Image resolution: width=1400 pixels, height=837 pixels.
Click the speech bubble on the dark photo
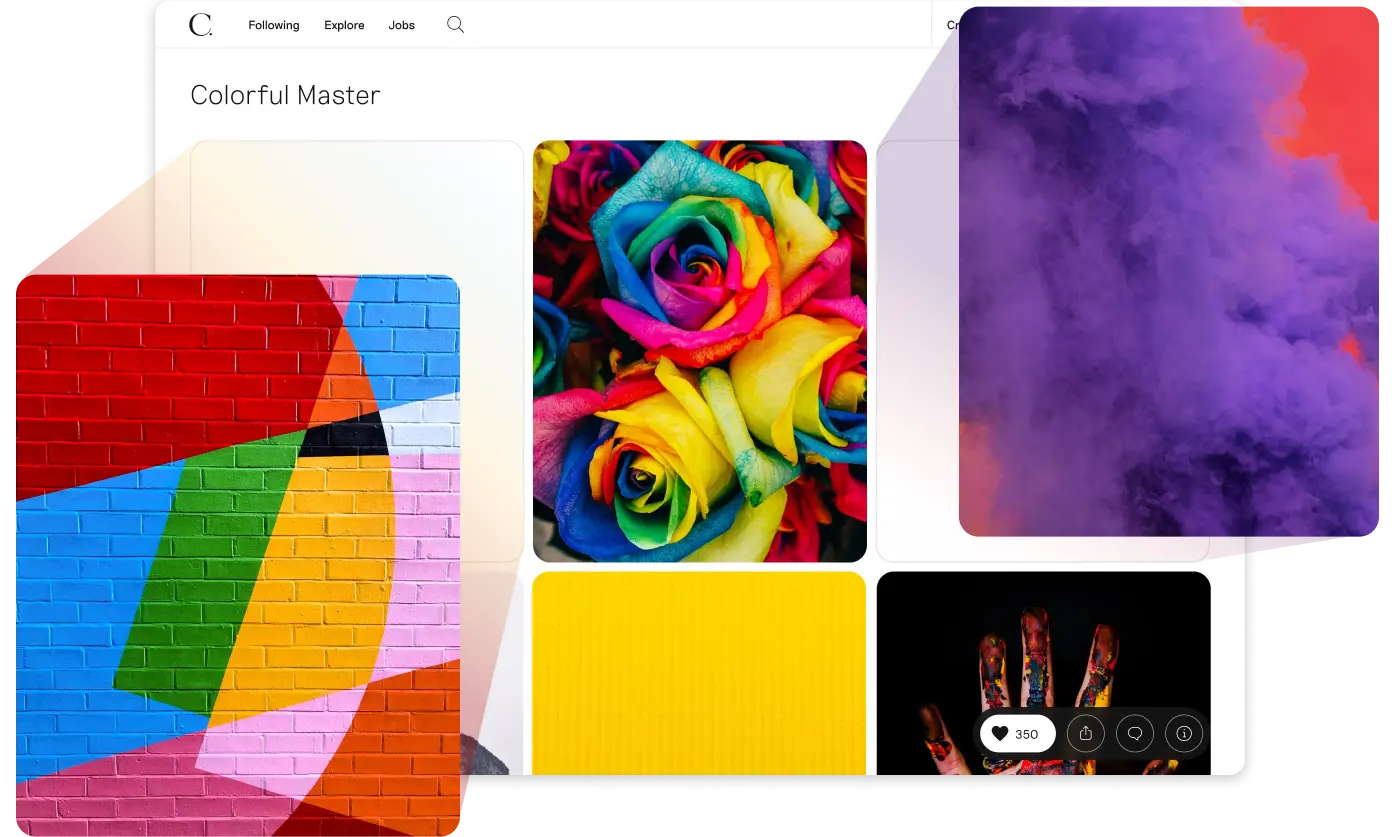pyautogui.click(x=1134, y=733)
